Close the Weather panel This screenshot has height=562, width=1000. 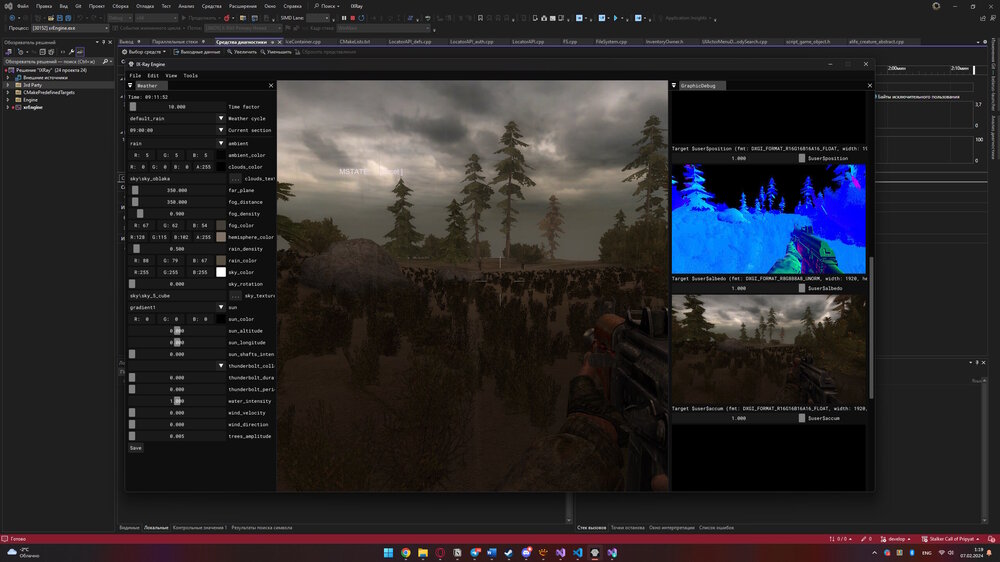pyautogui.click(x=271, y=85)
